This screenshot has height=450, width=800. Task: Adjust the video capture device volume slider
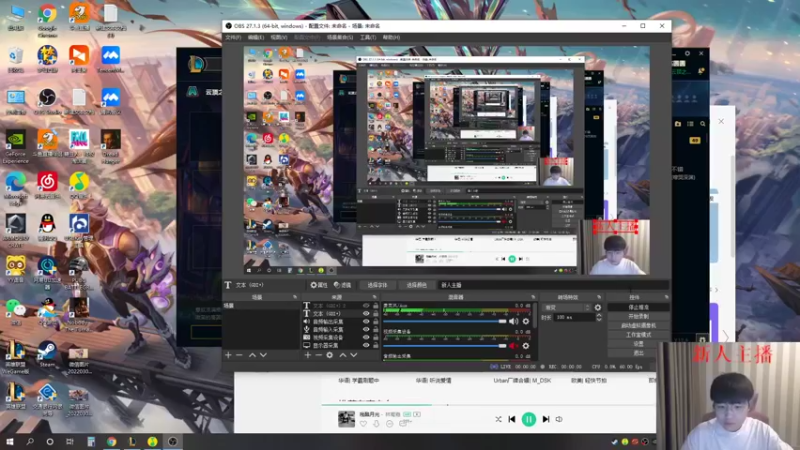click(x=445, y=346)
